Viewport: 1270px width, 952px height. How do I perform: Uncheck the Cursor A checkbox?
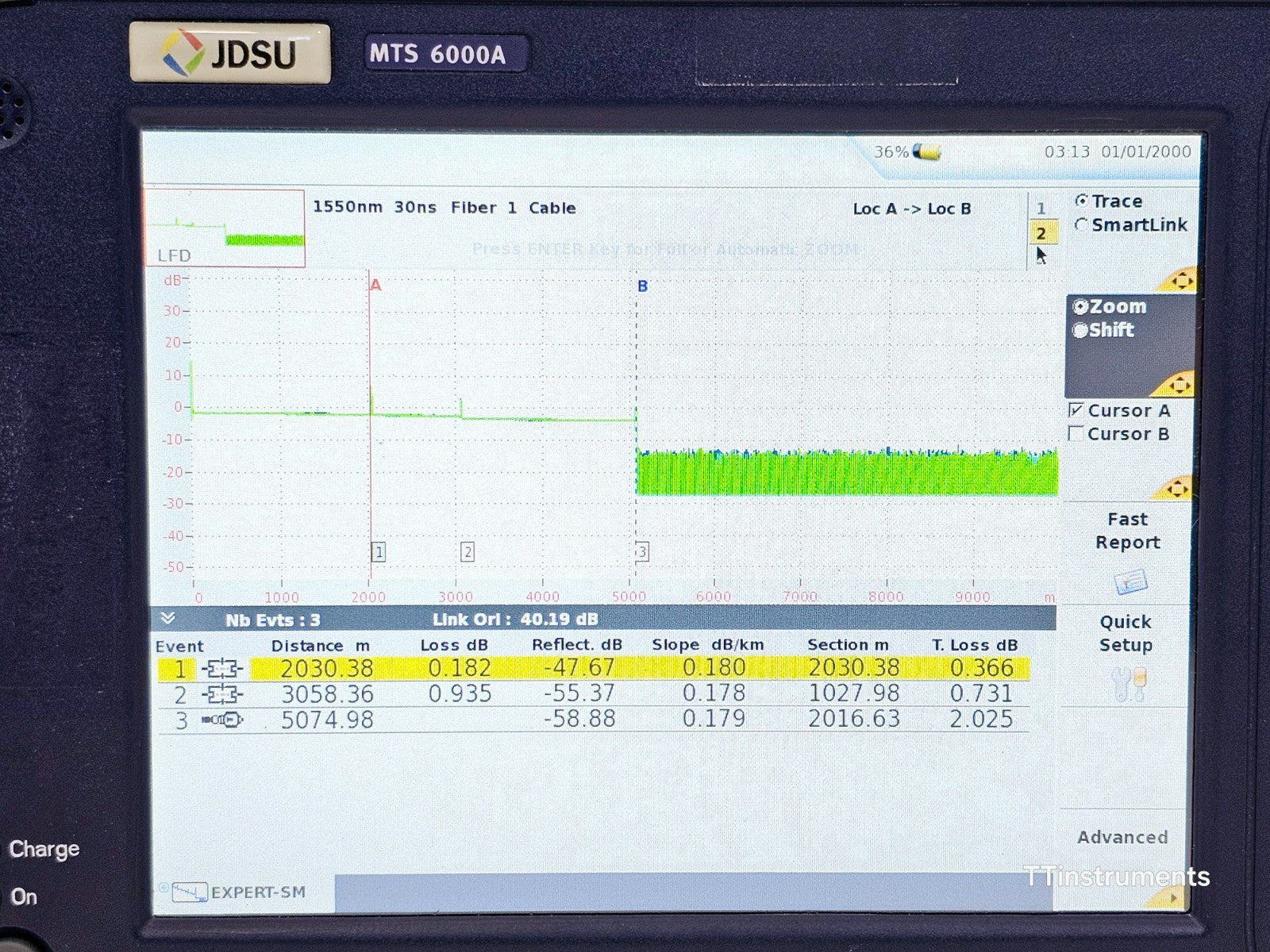click(1076, 410)
